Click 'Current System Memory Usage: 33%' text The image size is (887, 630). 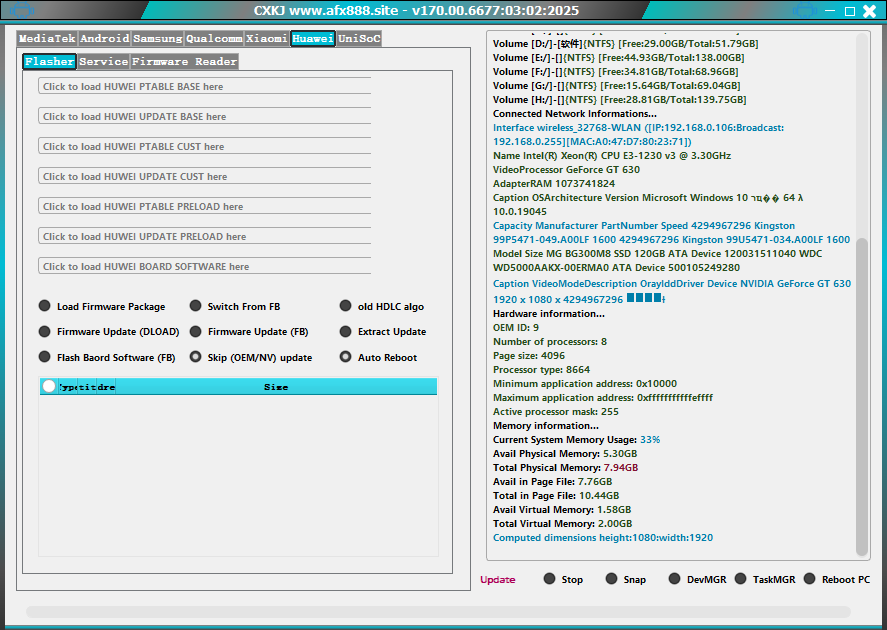click(x=576, y=439)
